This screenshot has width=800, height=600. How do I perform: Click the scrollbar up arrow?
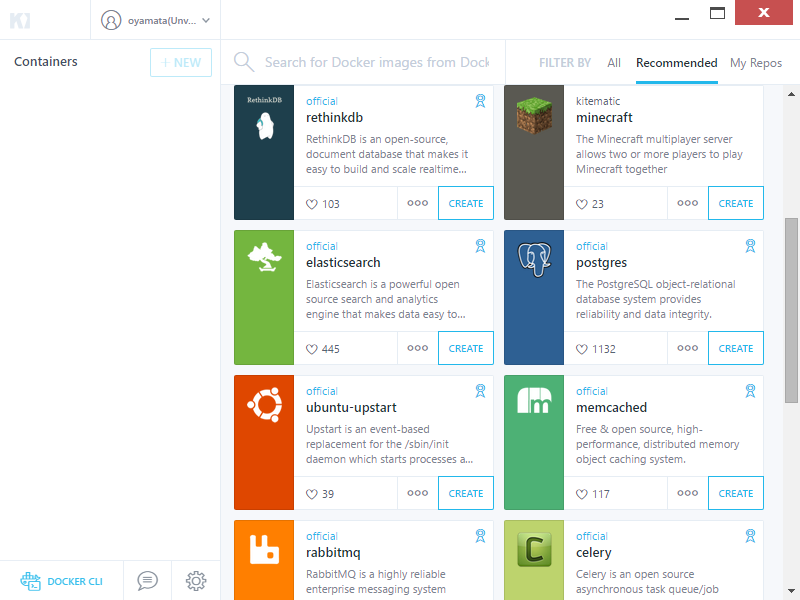click(x=791, y=94)
